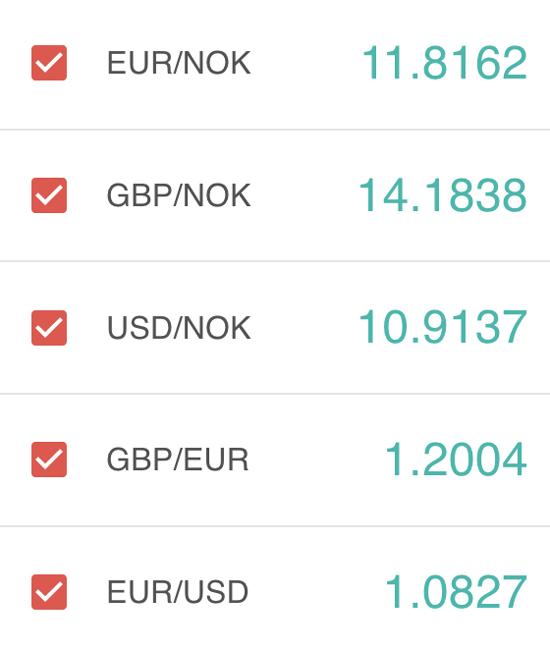Select the 14.1838 rate value
This screenshot has height=650, width=550.
(x=443, y=195)
